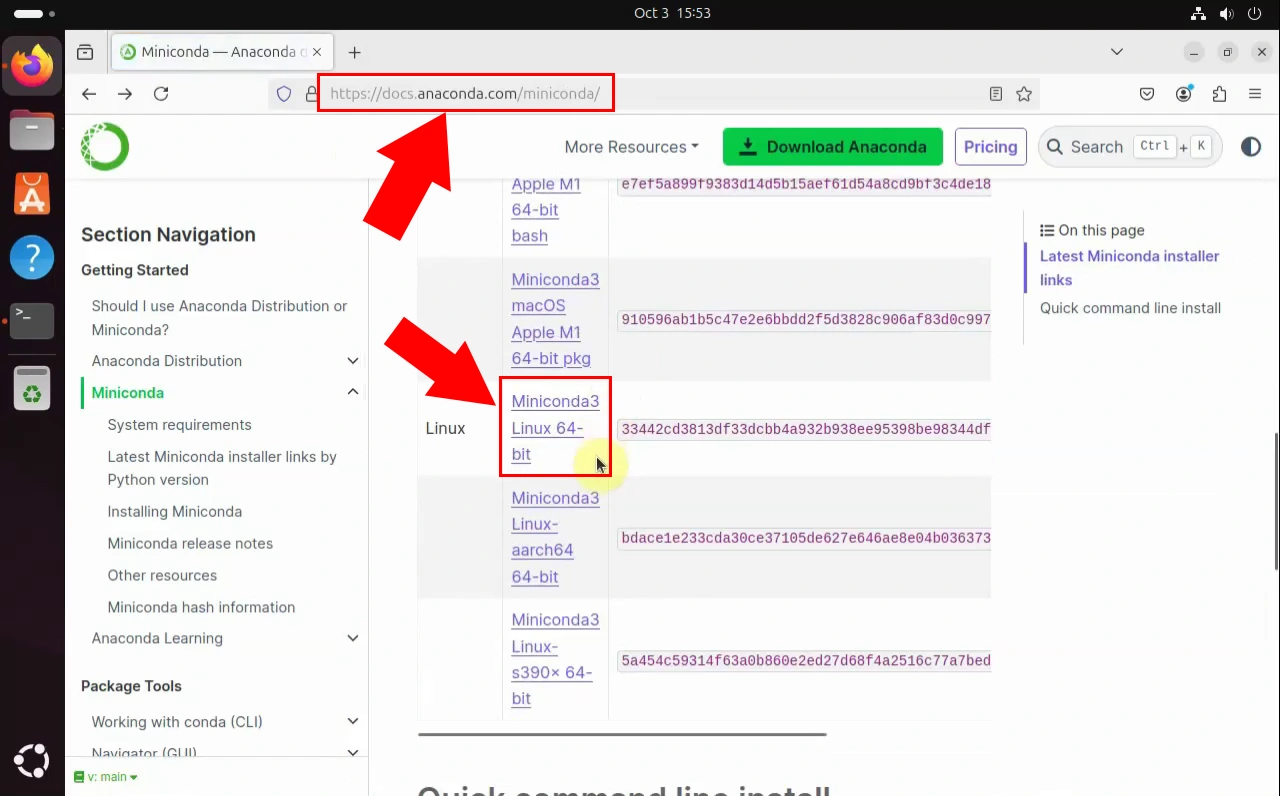Image resolution: width=1280 pixels, height=796 pixels.
Task: Open Other resources page
Action: coord(162,576)
